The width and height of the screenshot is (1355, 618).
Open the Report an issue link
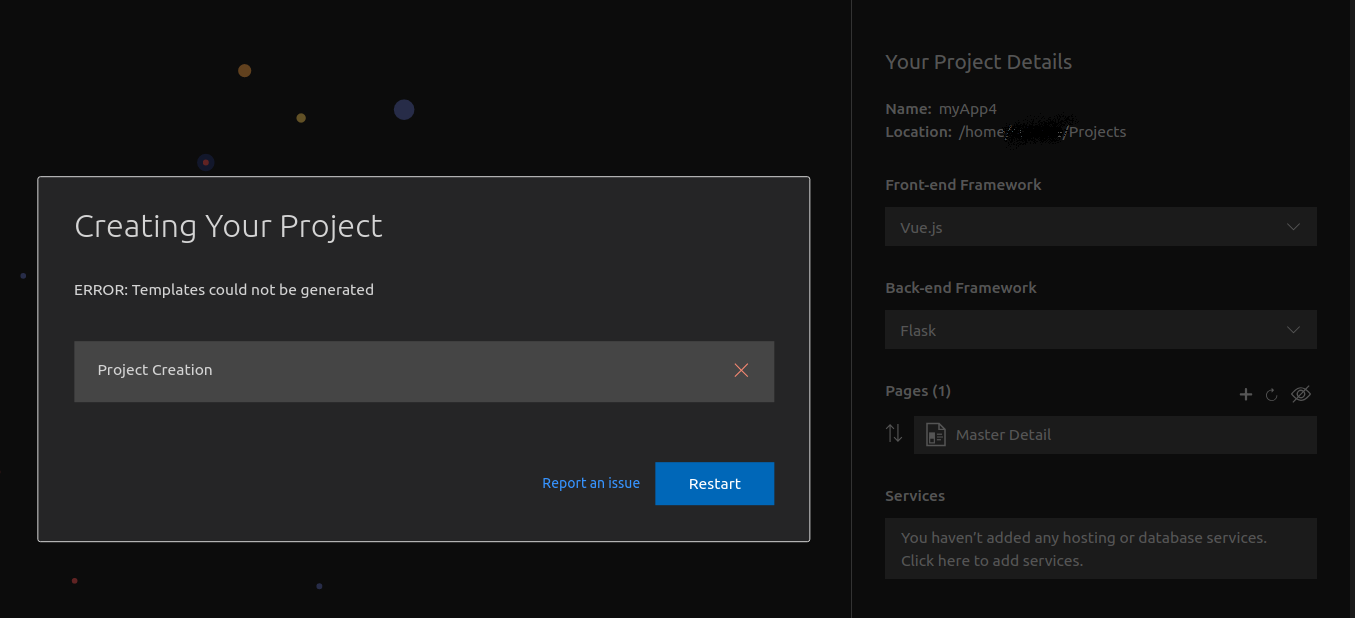click(x=591, y=483)
